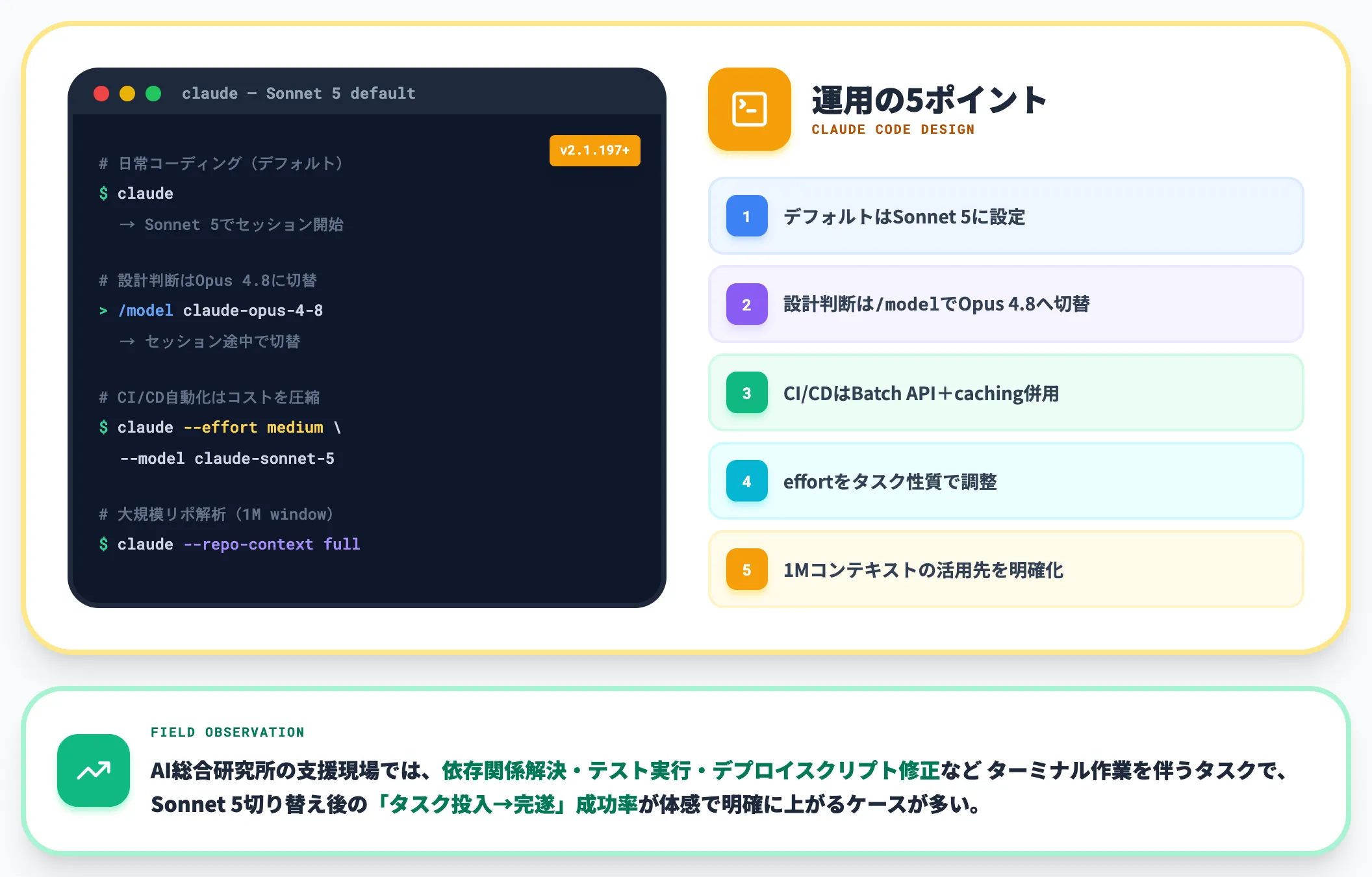Click the output '→ セッション途中で切替'
This screenshot has width=1372, height=877.
click(210, 341)
